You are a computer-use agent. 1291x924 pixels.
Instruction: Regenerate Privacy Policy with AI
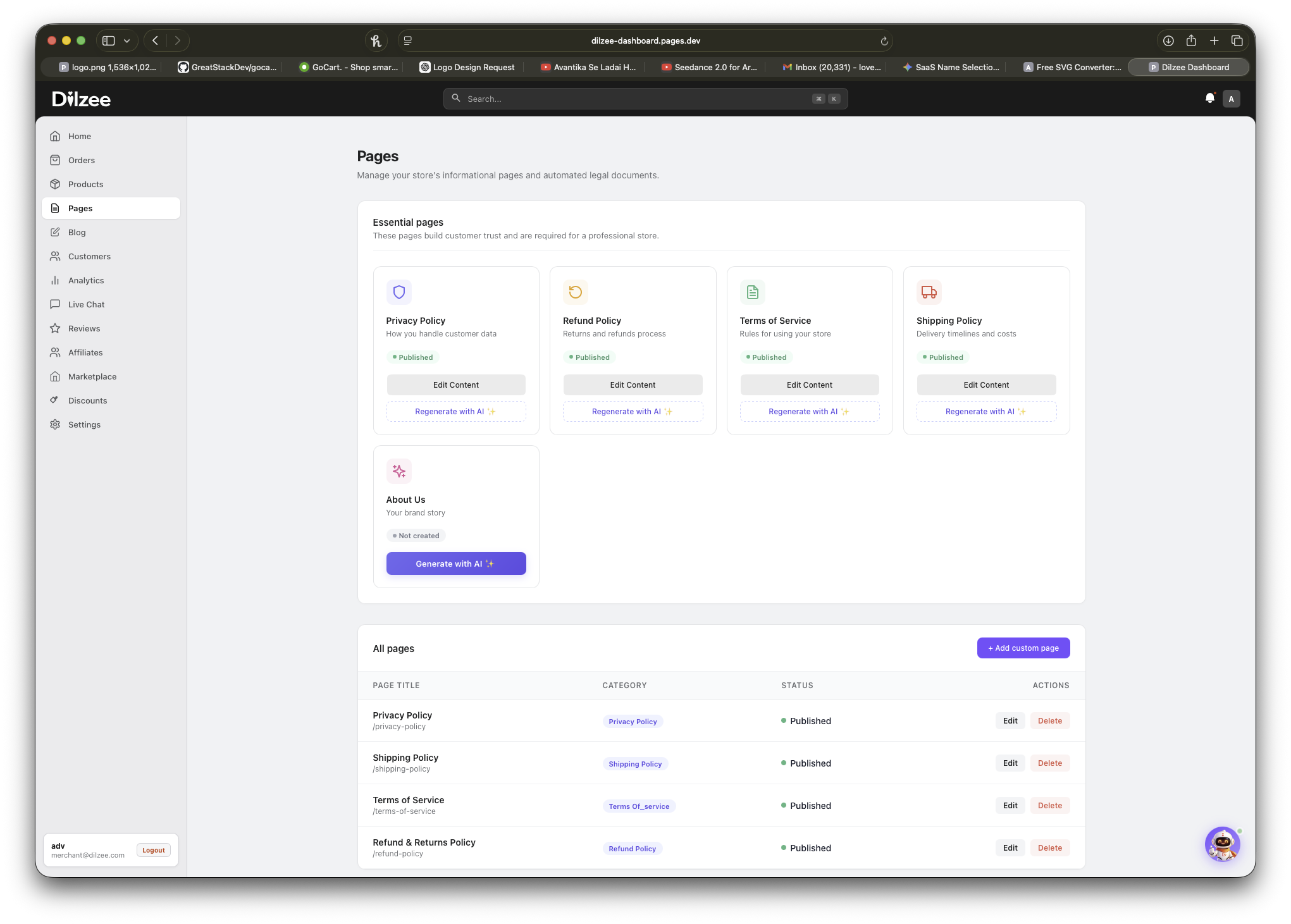click(x=456, y=411)
